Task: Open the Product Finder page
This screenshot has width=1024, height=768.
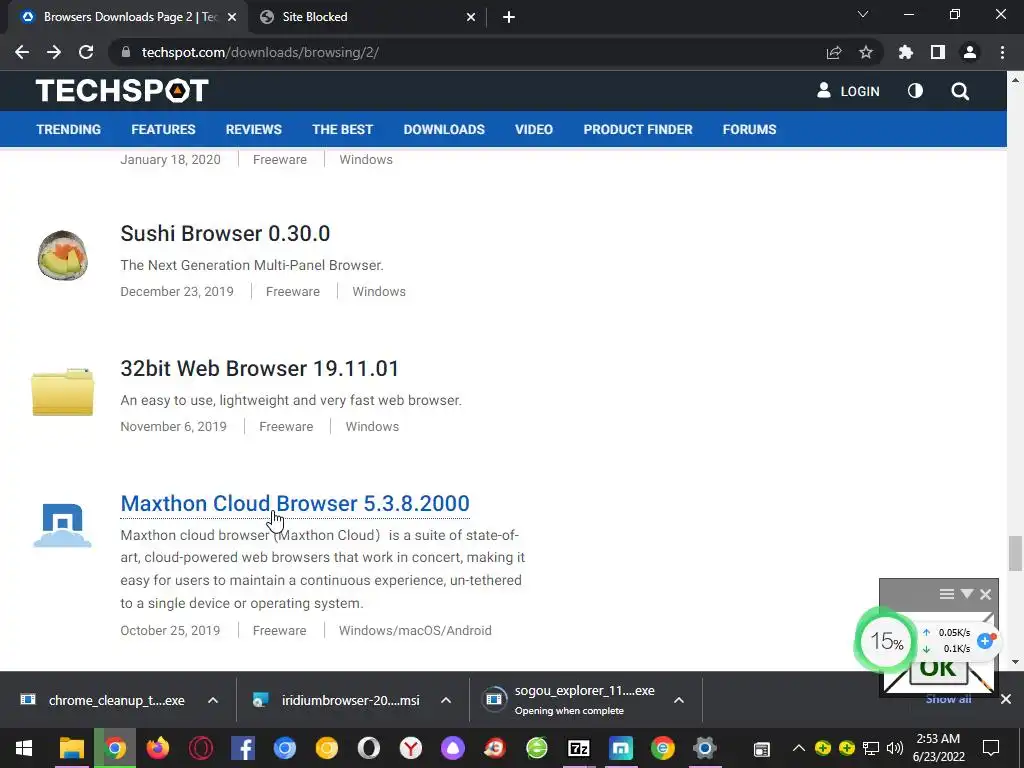Action: [x=638, y=129]
